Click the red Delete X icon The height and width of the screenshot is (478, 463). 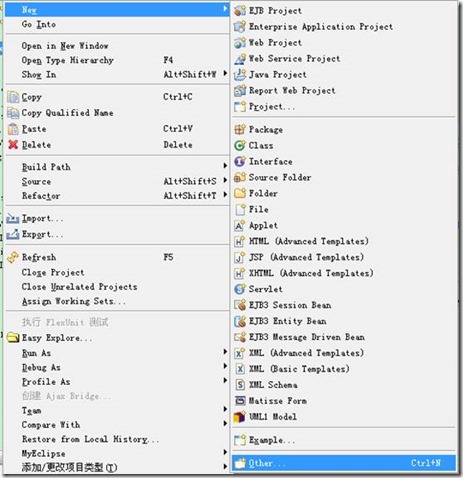pyautogui.click(x=13, y=145)
